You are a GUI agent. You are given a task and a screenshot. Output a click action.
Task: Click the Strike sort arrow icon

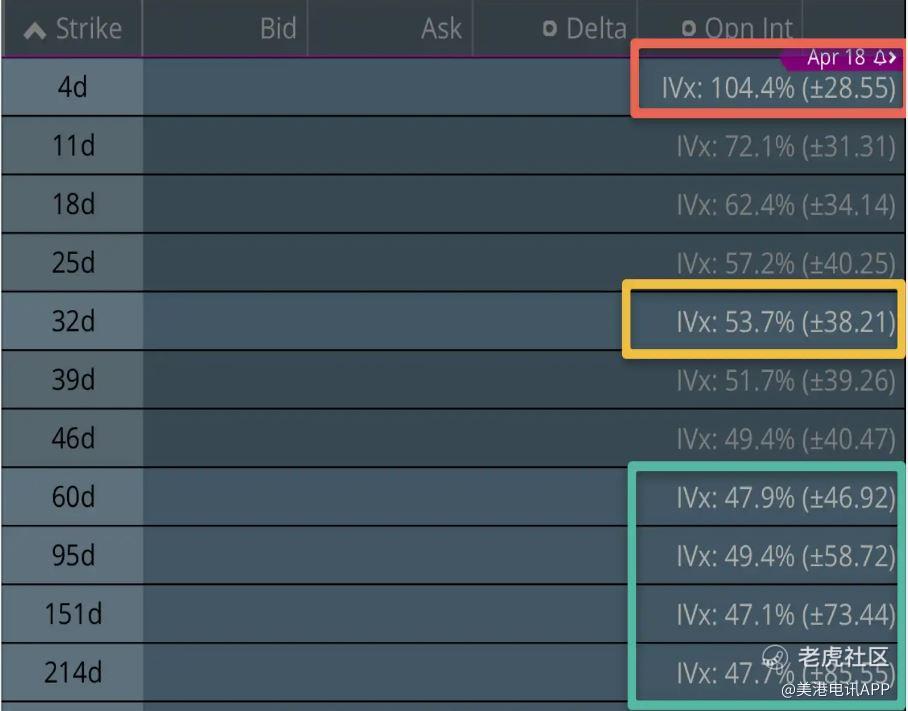(34, 30)
